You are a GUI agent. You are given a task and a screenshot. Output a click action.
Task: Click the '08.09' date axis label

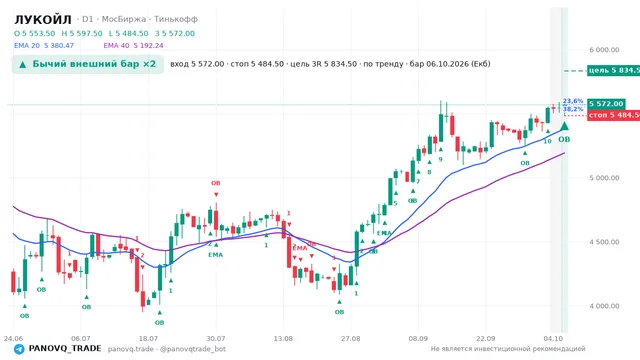418,339
